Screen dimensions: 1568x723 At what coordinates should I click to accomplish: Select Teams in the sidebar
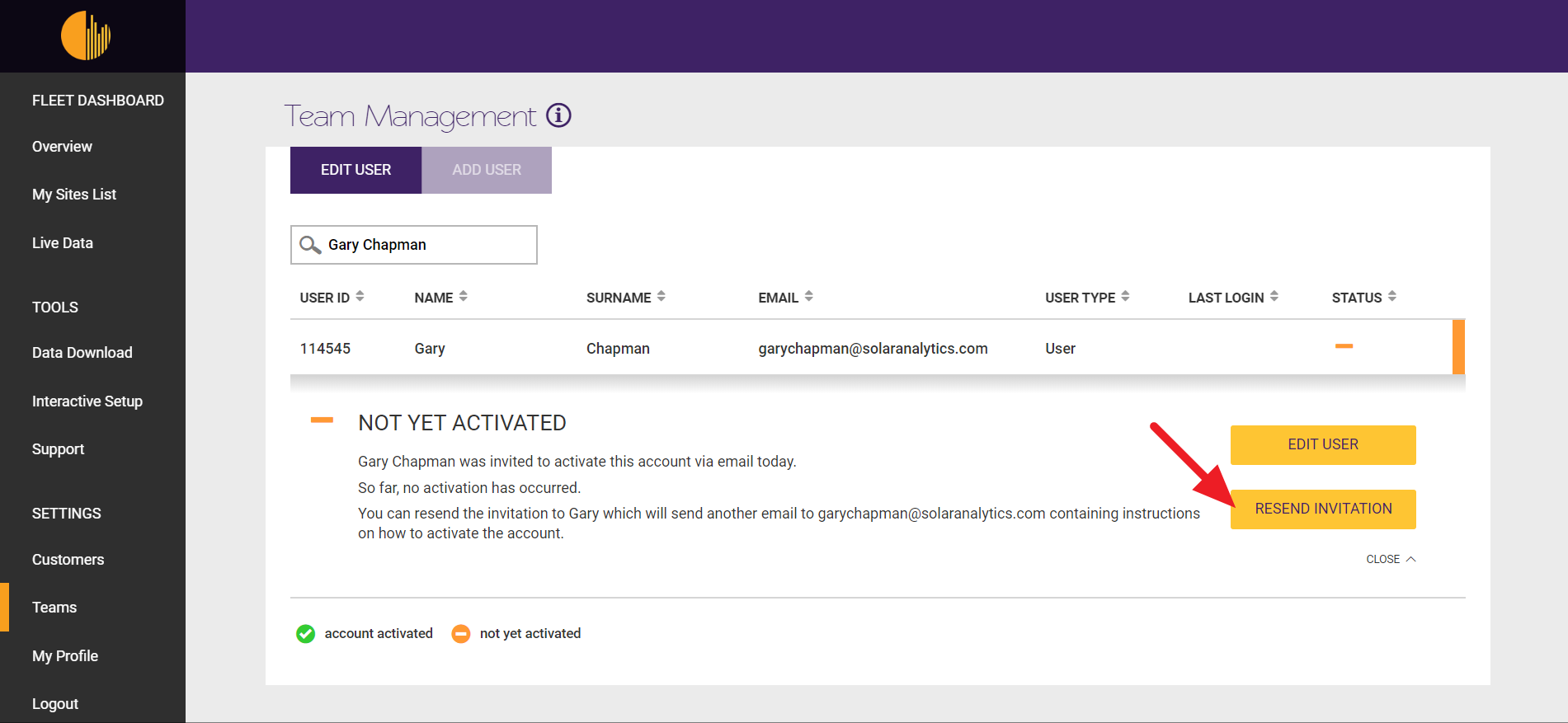54,608
